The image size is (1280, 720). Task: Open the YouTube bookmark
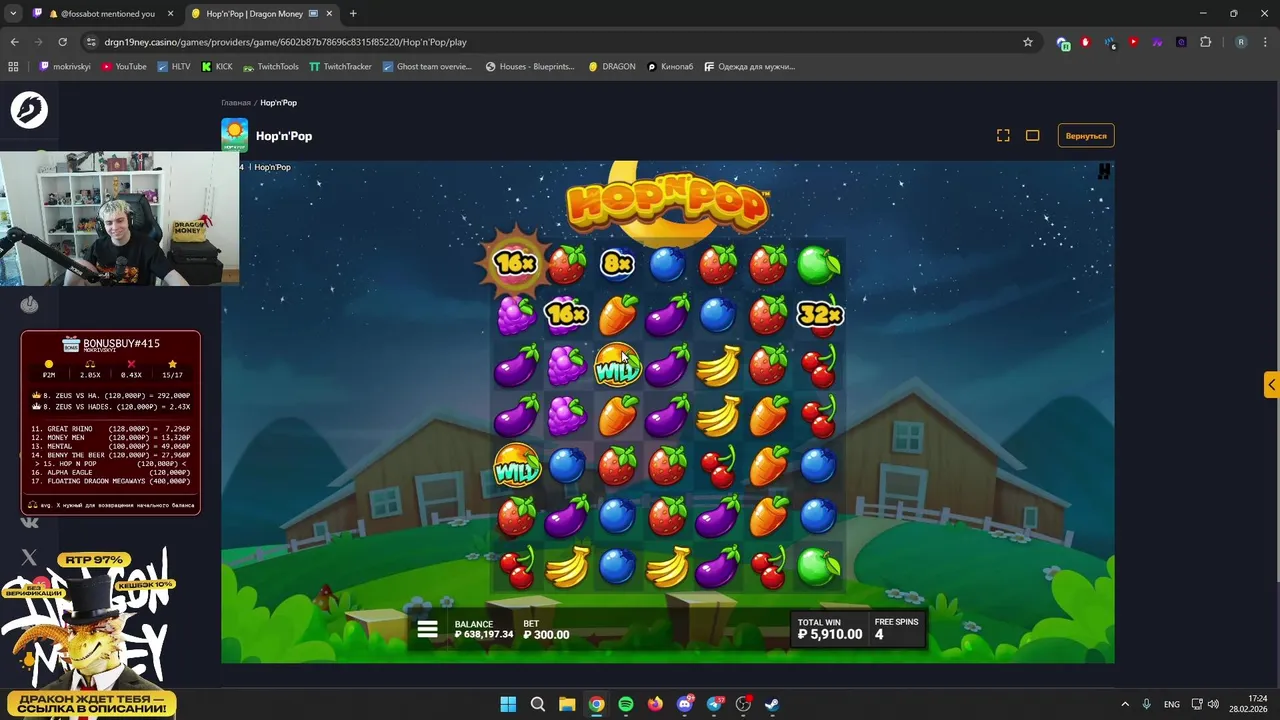coord(124,66)
